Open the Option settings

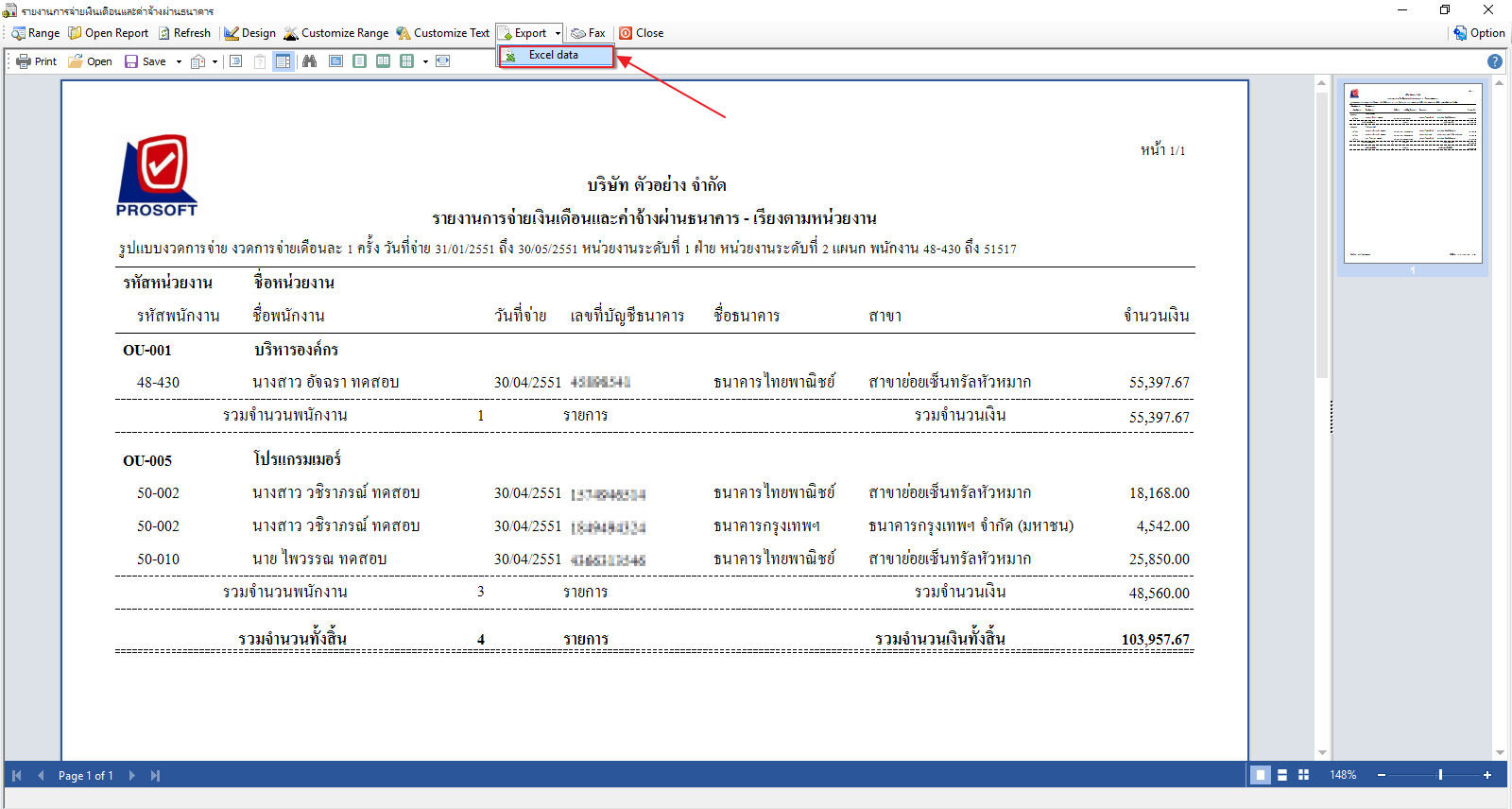(1480, 33)
